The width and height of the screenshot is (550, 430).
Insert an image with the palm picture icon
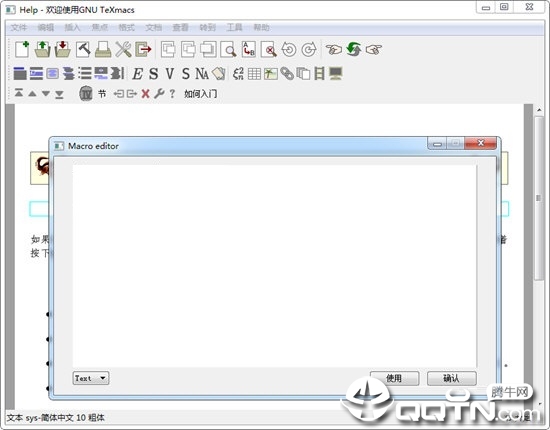[x=271, y=74]
